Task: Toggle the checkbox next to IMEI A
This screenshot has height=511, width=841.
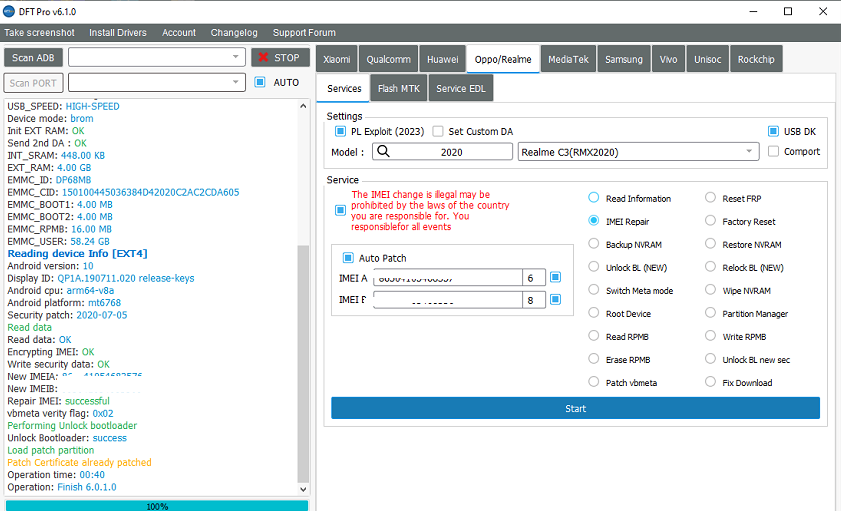Action: (x=556, y=277)
